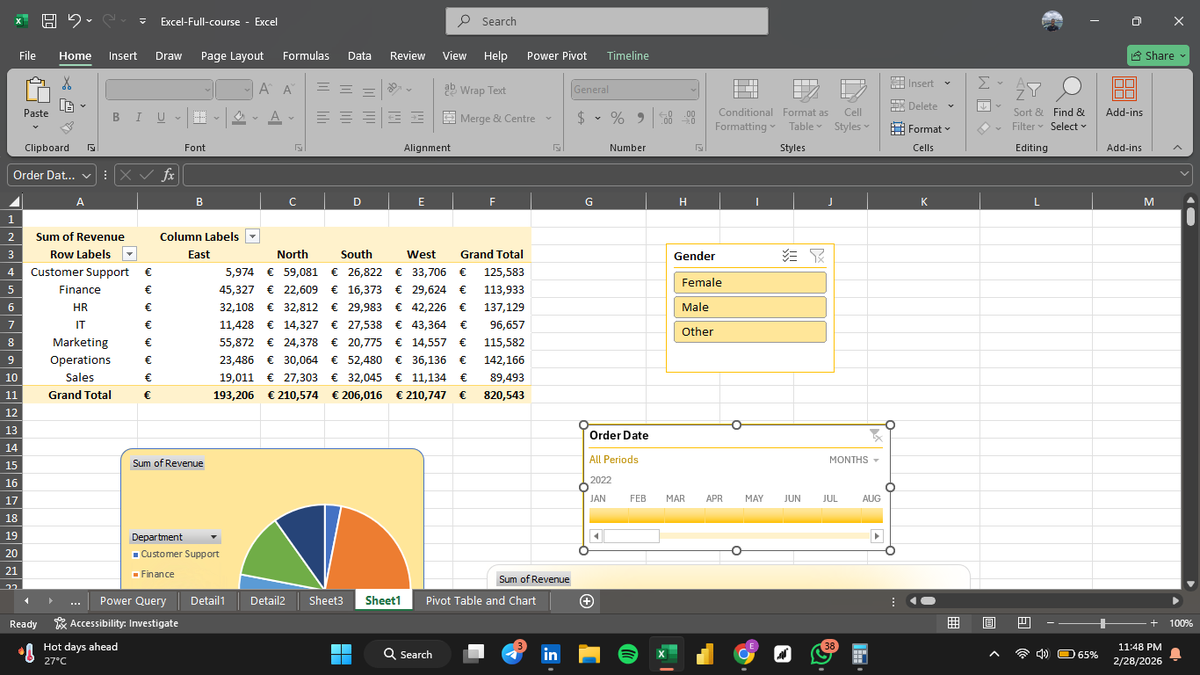Screen dimensions: 1200x675
Task: Clear filter on Order Date timeline
Action: tap(876, 435)
